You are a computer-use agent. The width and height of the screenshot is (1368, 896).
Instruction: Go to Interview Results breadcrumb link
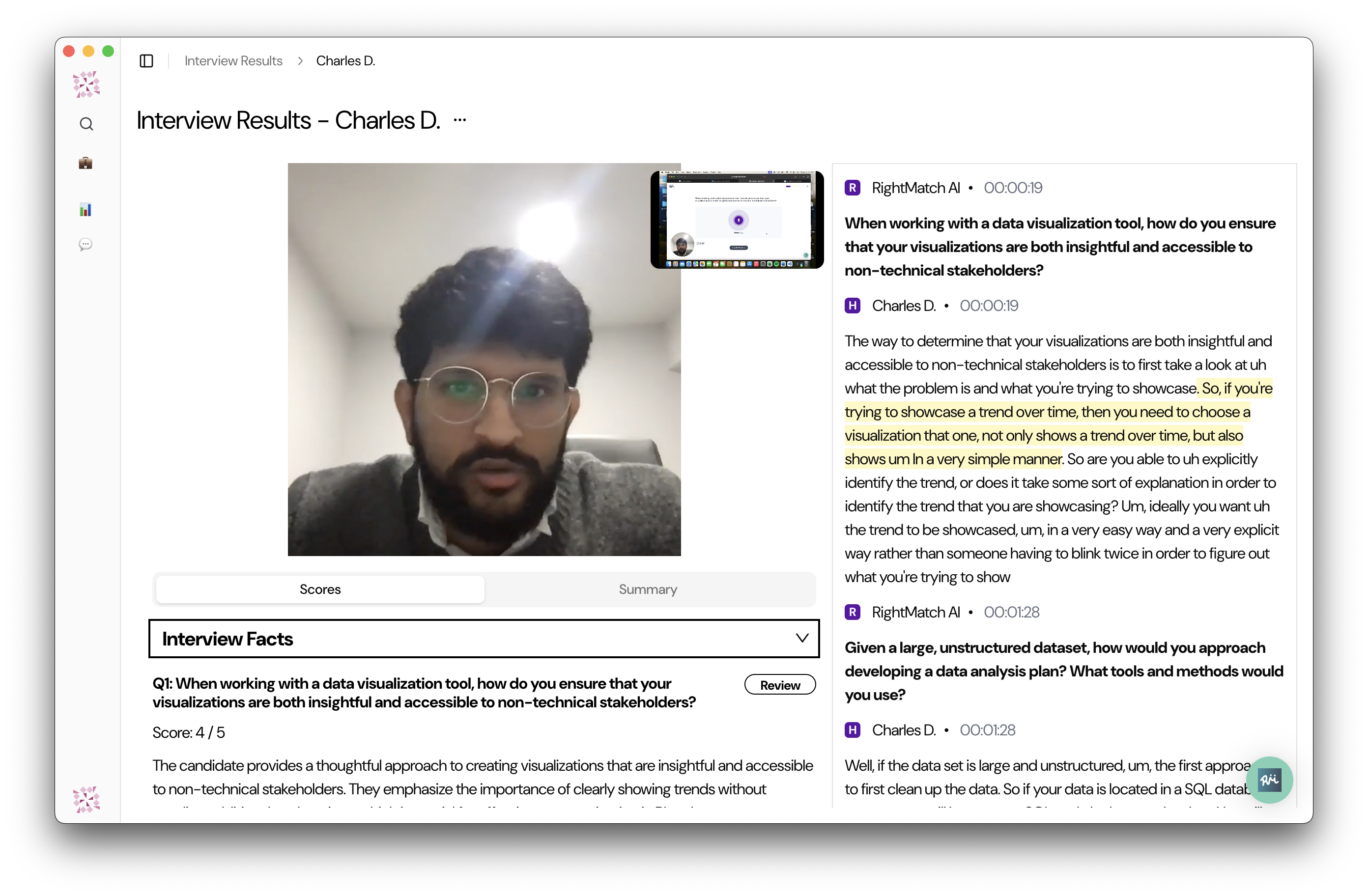point(233,61)
